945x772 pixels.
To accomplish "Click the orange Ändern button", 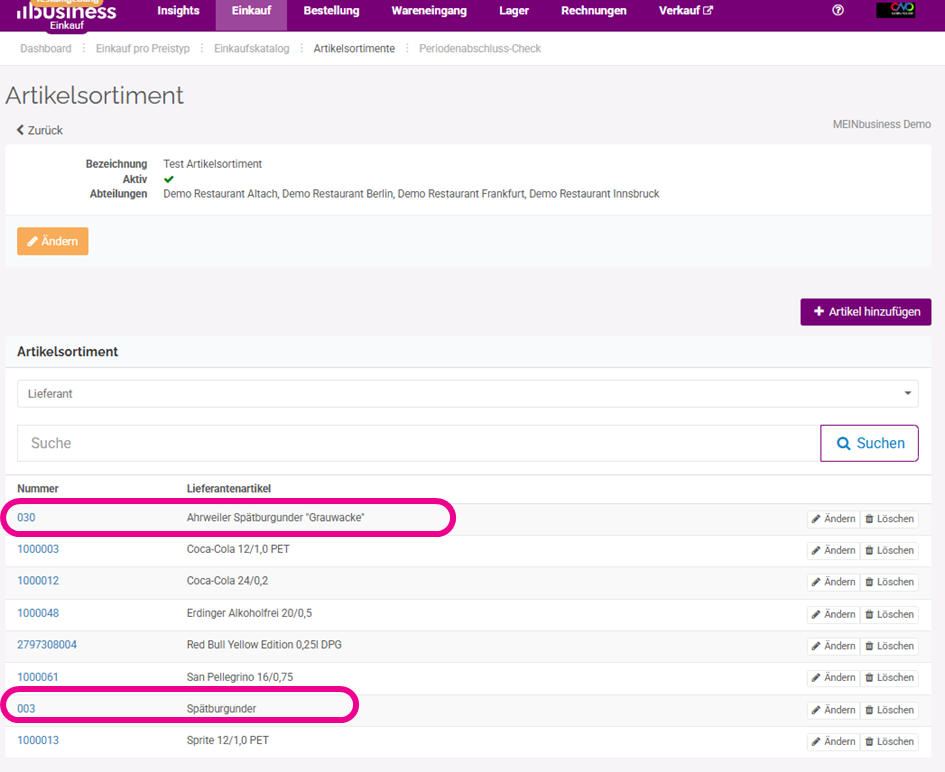I will [x=52, y=241].
